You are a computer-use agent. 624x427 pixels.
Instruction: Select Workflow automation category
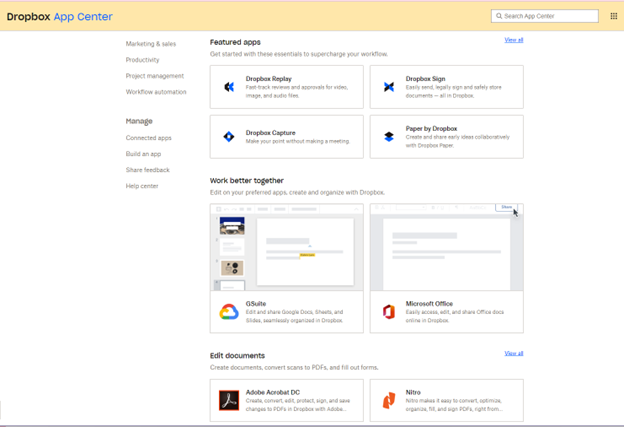(156, 92)
